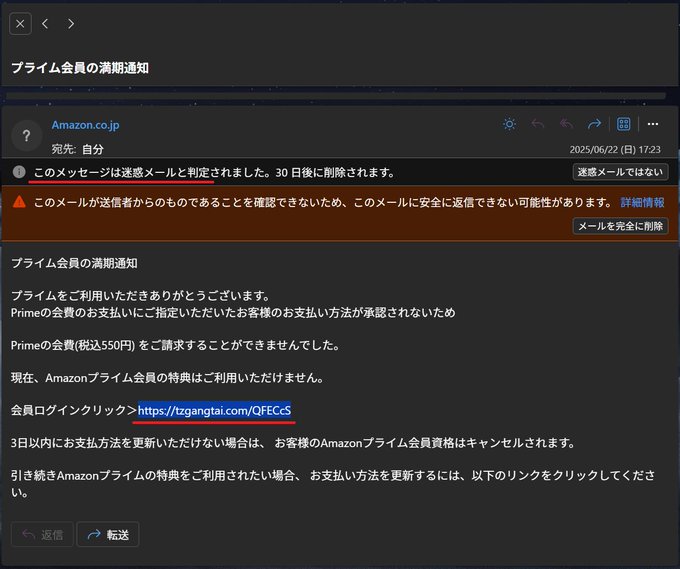Open the 詳細情報 link

[x=642, y=203]
